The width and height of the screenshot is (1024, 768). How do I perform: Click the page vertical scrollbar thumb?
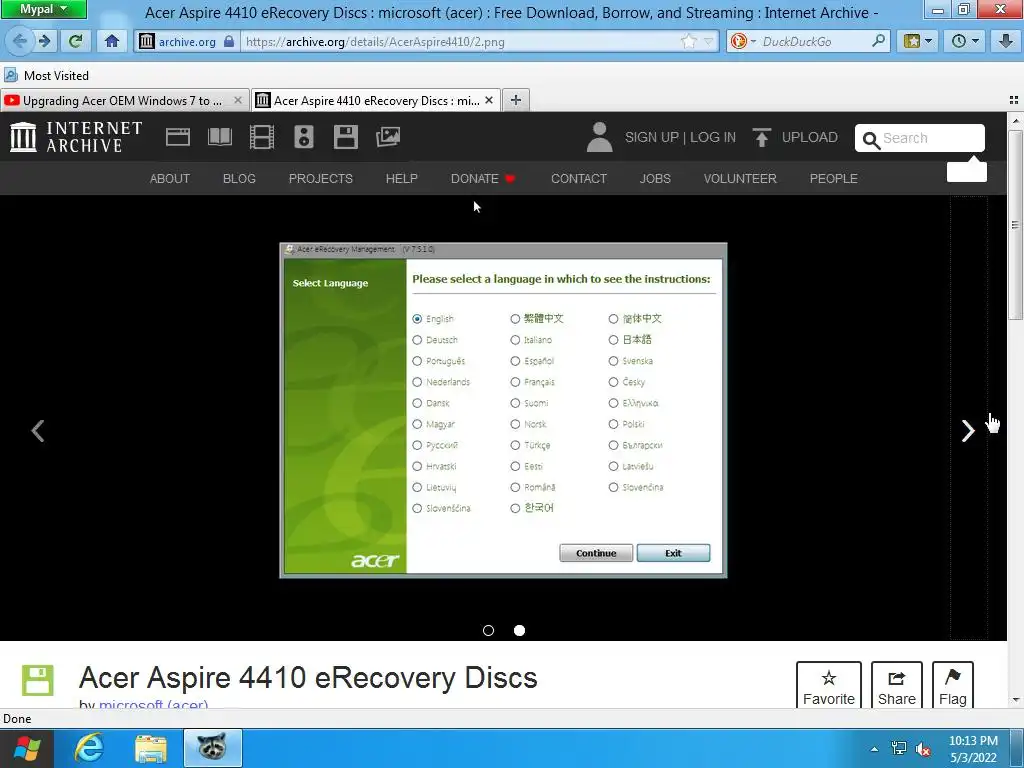pyautogui.click(x=1015, y=225)
